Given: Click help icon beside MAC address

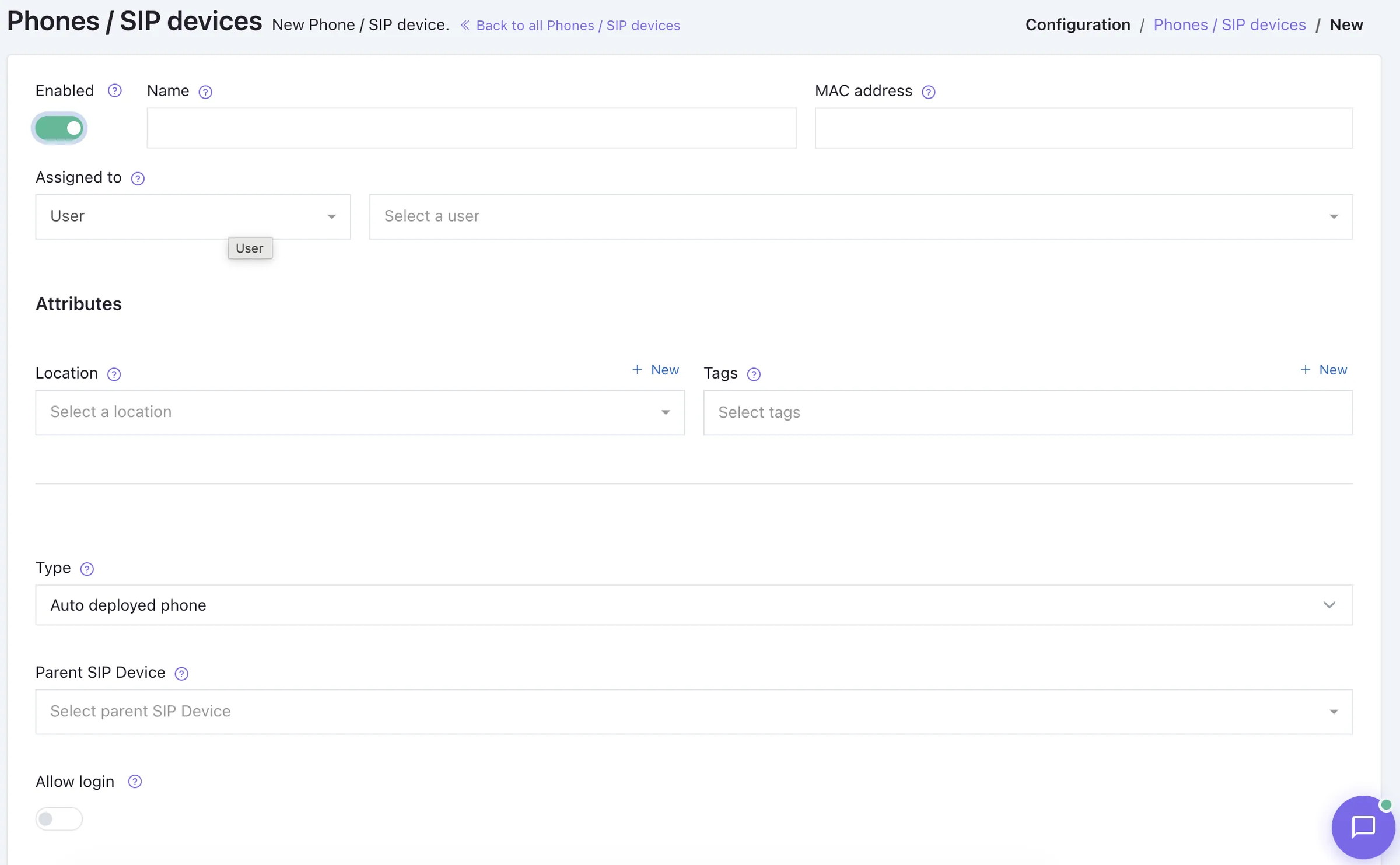Looking at the screenshot, I should click(929, 92).
